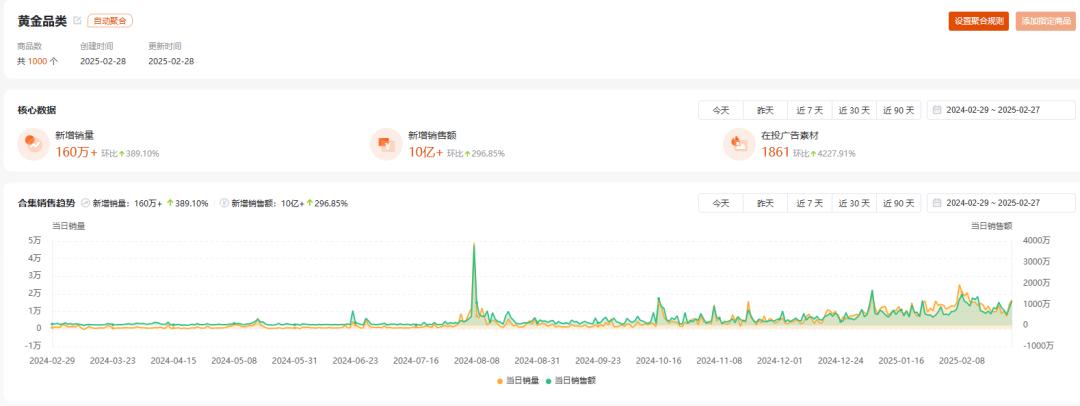This screenshot has height=406, width=1080.
Task: Click x-axis label 2024-10-16
Action: click(658, 360)
